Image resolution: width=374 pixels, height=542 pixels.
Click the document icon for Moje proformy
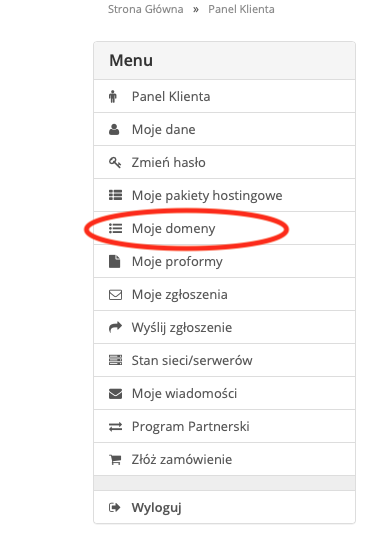coord(115,261)
